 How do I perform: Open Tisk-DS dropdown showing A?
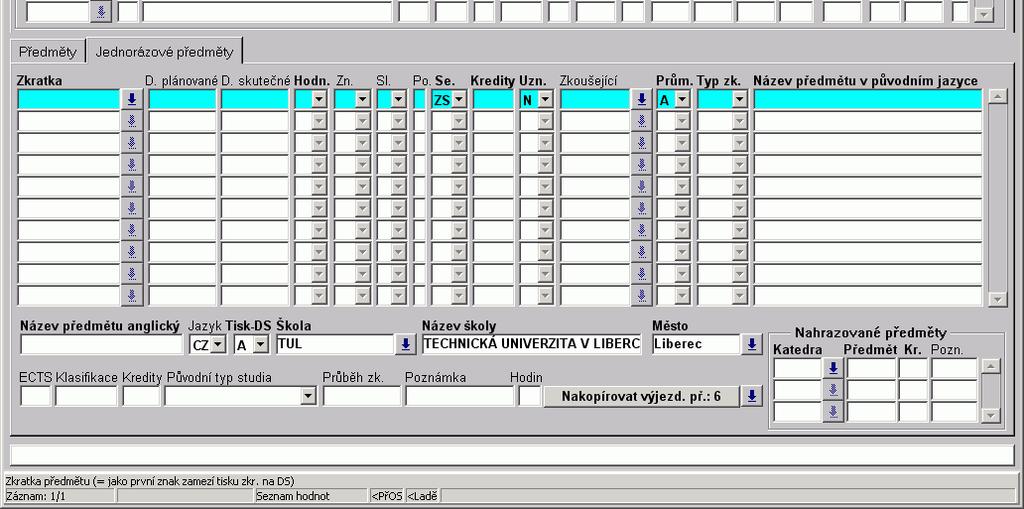261,344
